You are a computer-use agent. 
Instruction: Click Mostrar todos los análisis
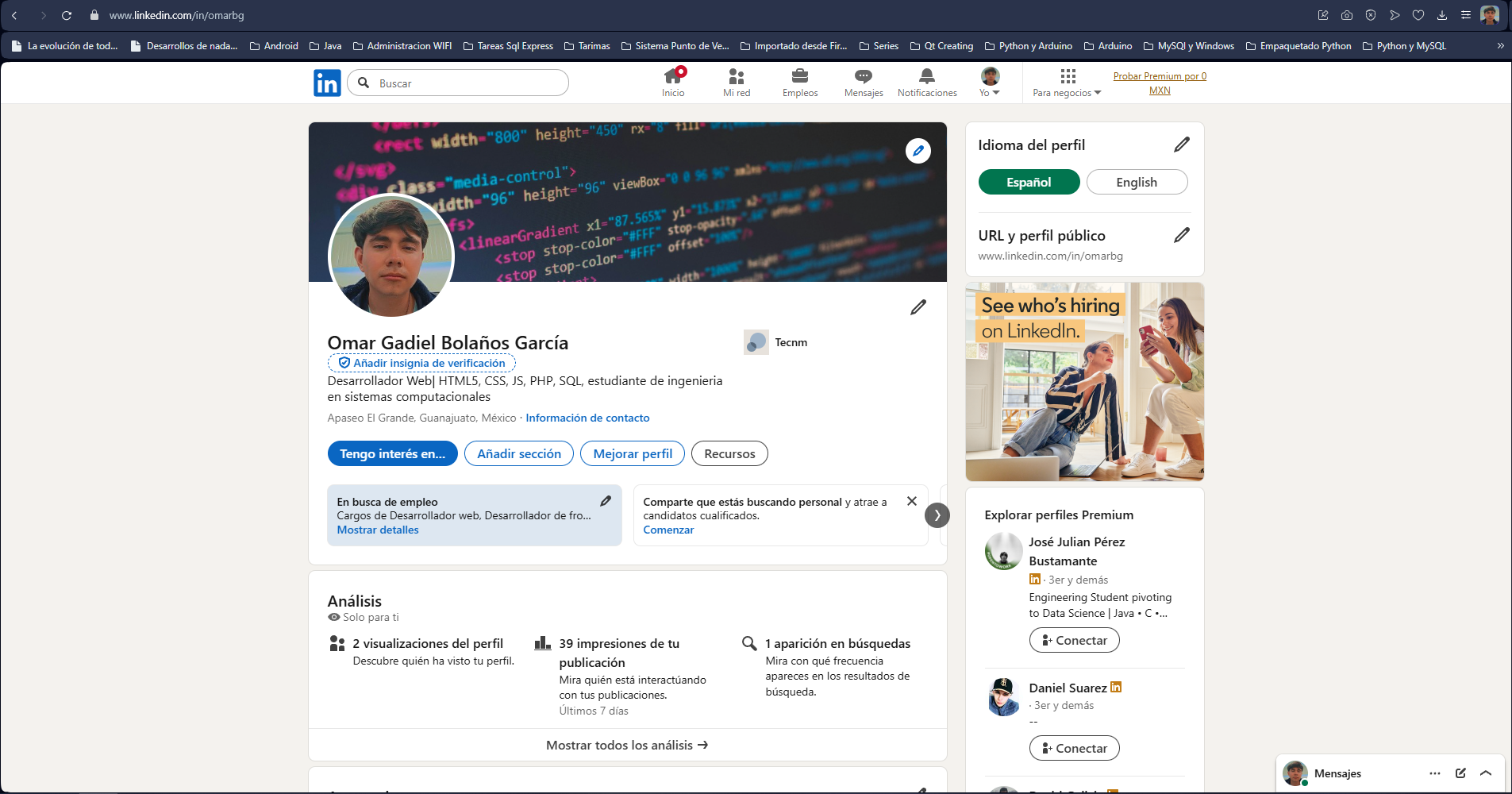pyautogui.click(x=627, y=745)
